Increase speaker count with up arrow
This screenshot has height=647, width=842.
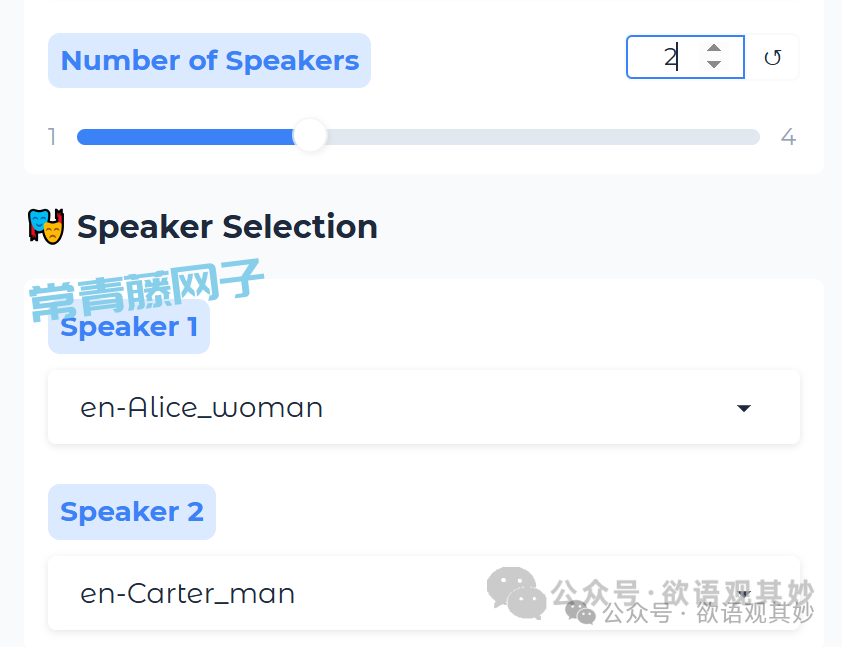click(x=714, y=49)
